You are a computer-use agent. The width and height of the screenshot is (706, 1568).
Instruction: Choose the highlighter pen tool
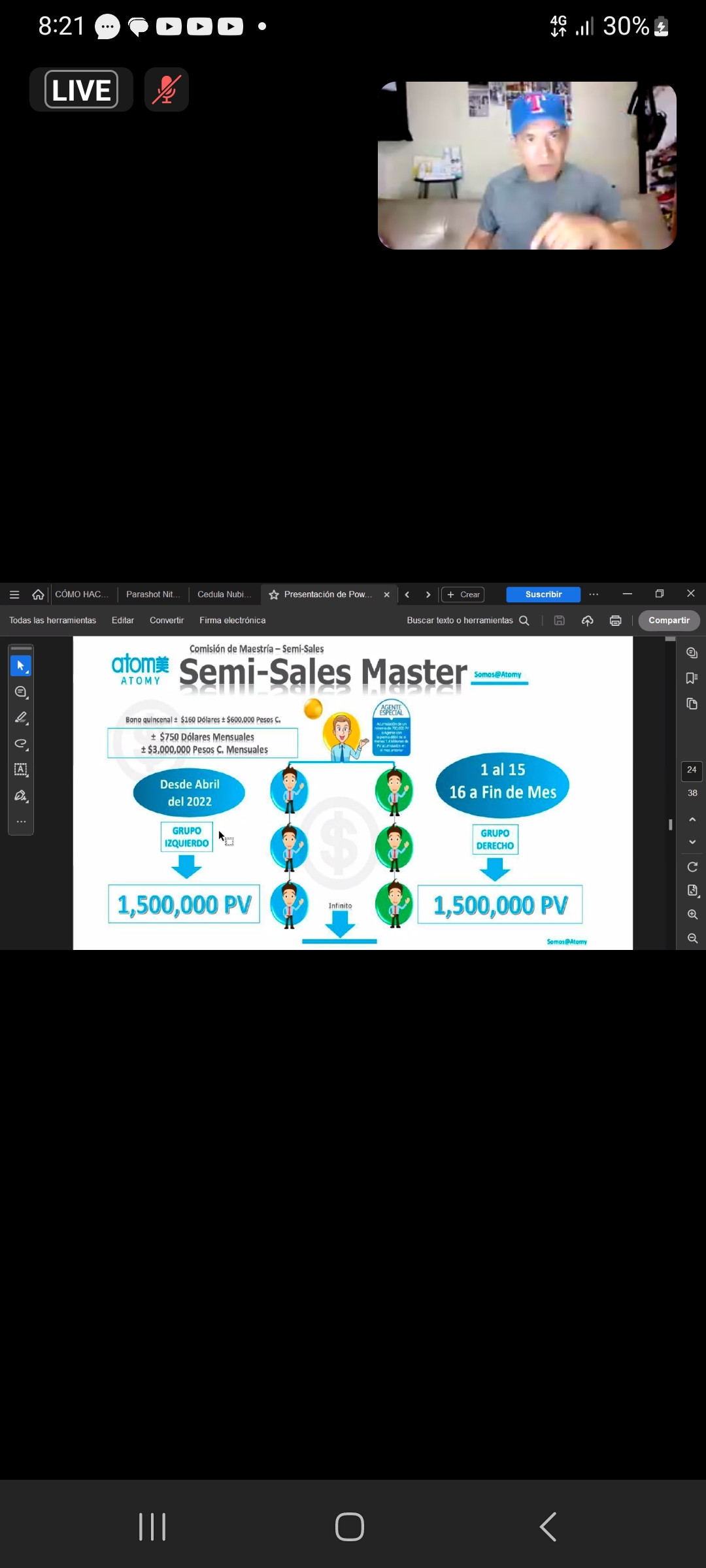pyautogui.click(x=21, y=718)
